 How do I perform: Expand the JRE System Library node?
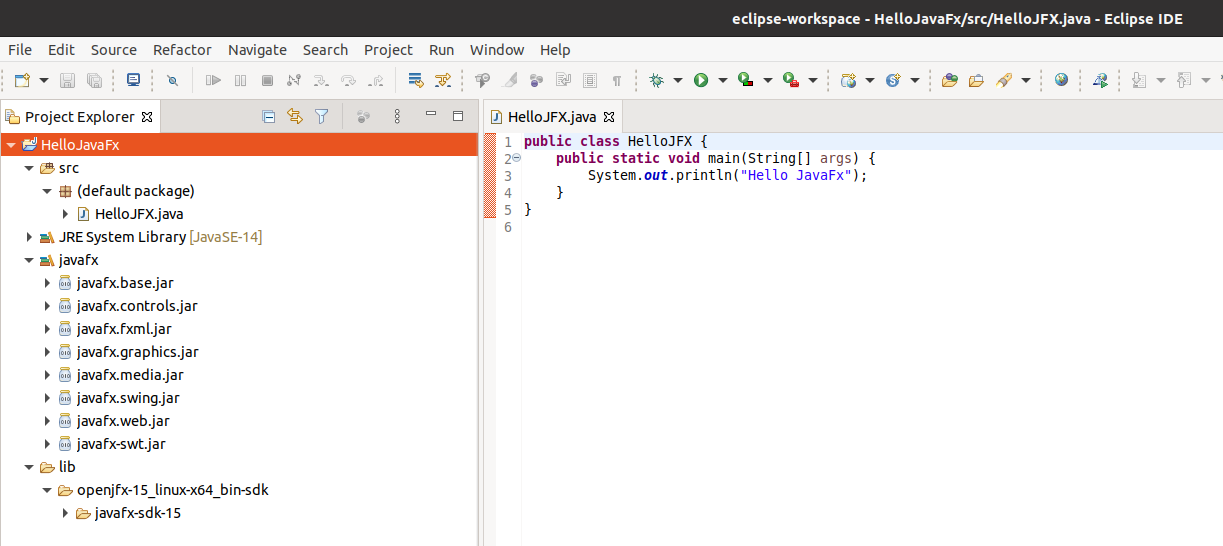[x=29, y=237]
